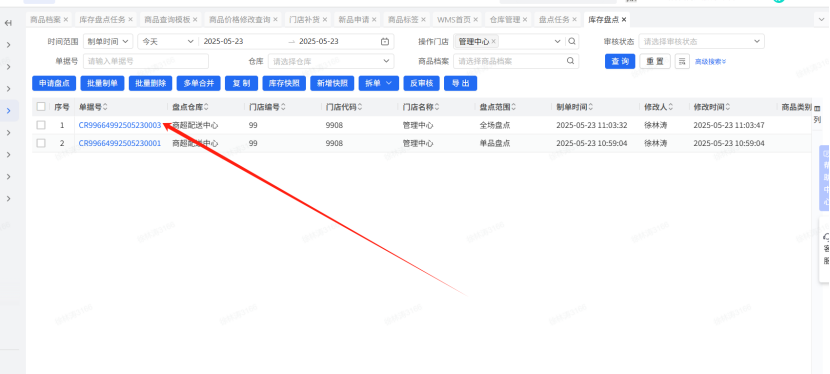Viewport: 830px width, 374px height.
Task: Click search icon in 操作门店 field
Action: (572, 41)
